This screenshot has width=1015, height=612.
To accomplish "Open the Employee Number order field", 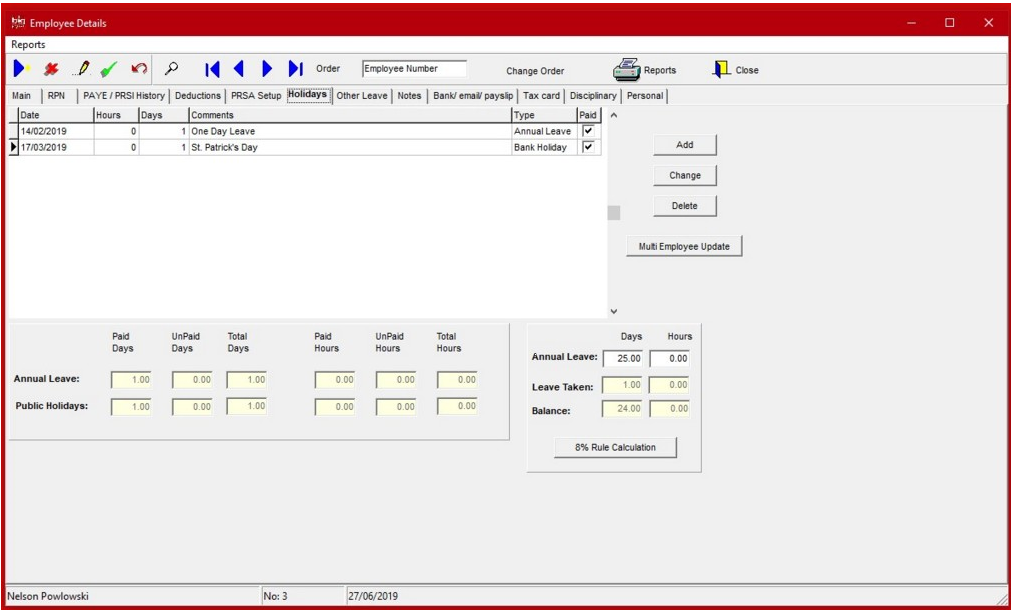I will point(416,68).
